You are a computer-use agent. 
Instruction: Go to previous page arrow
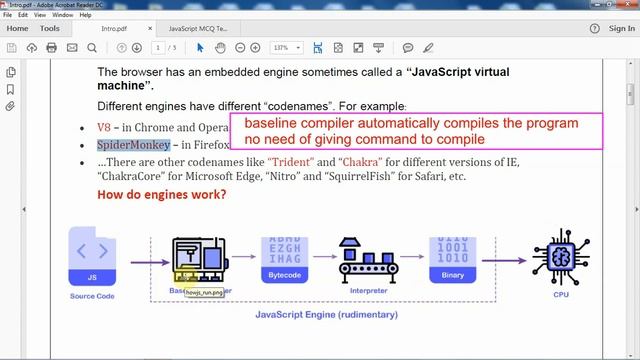[121, 48]
